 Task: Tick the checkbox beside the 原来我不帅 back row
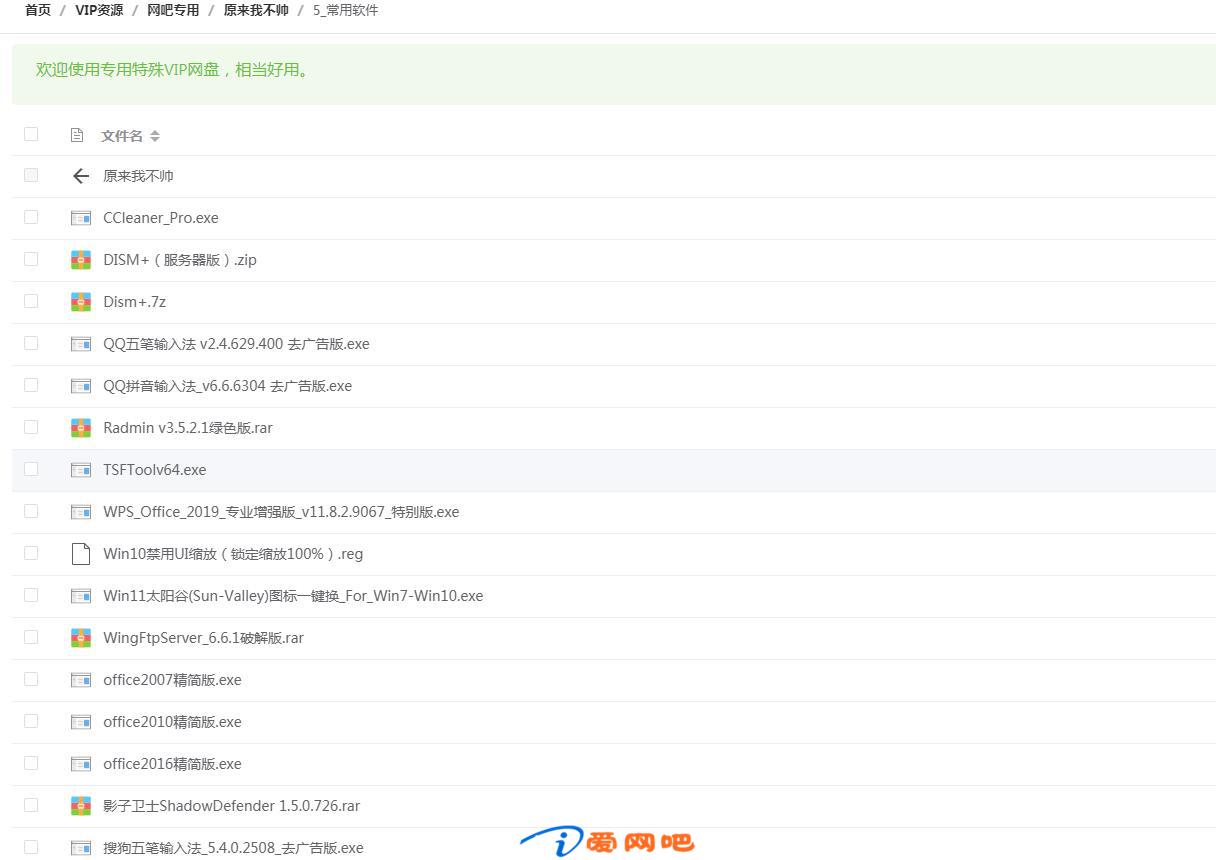pos(31,175)
